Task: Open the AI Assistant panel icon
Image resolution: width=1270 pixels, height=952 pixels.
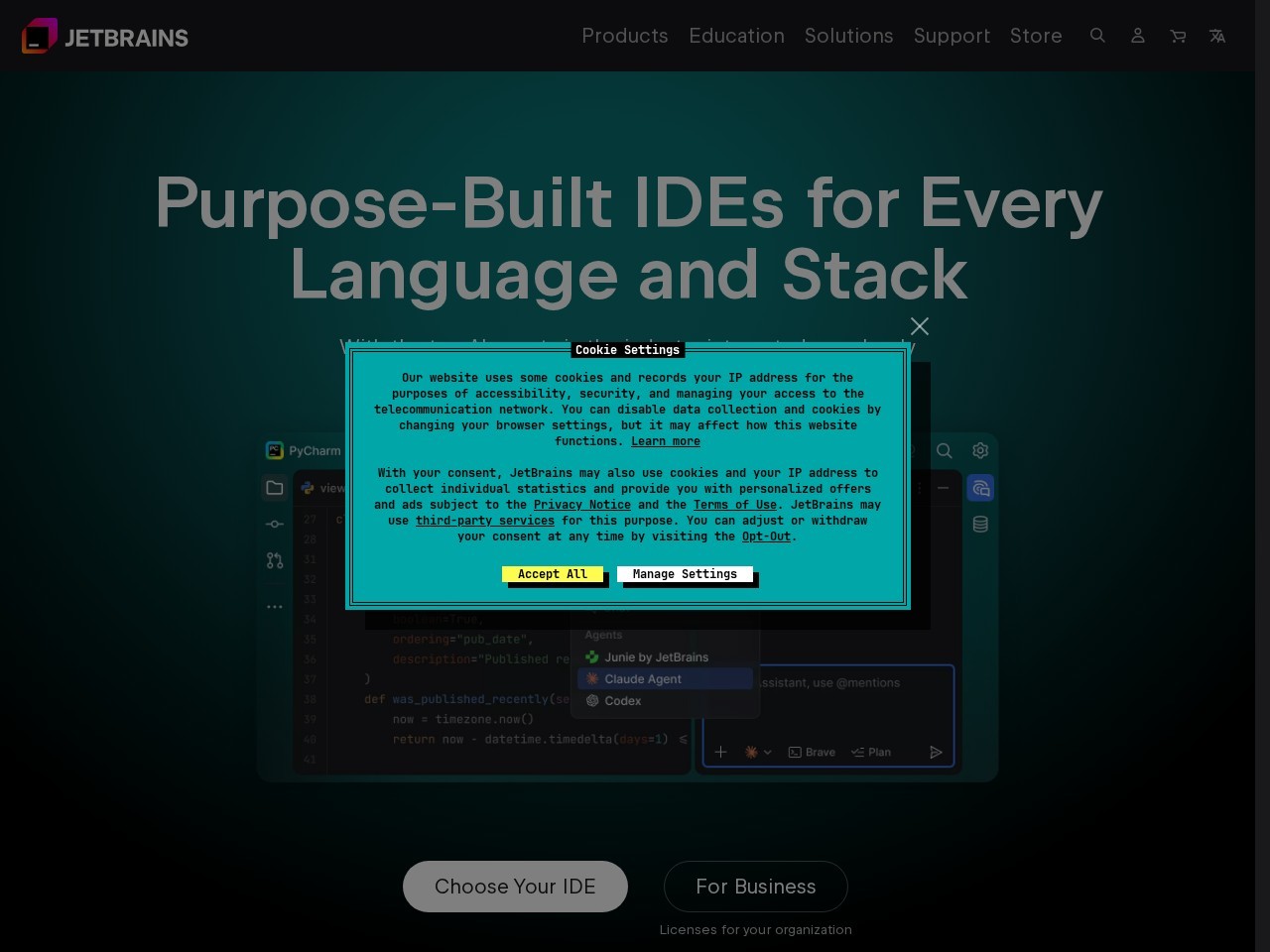Action: coord(980,488)
